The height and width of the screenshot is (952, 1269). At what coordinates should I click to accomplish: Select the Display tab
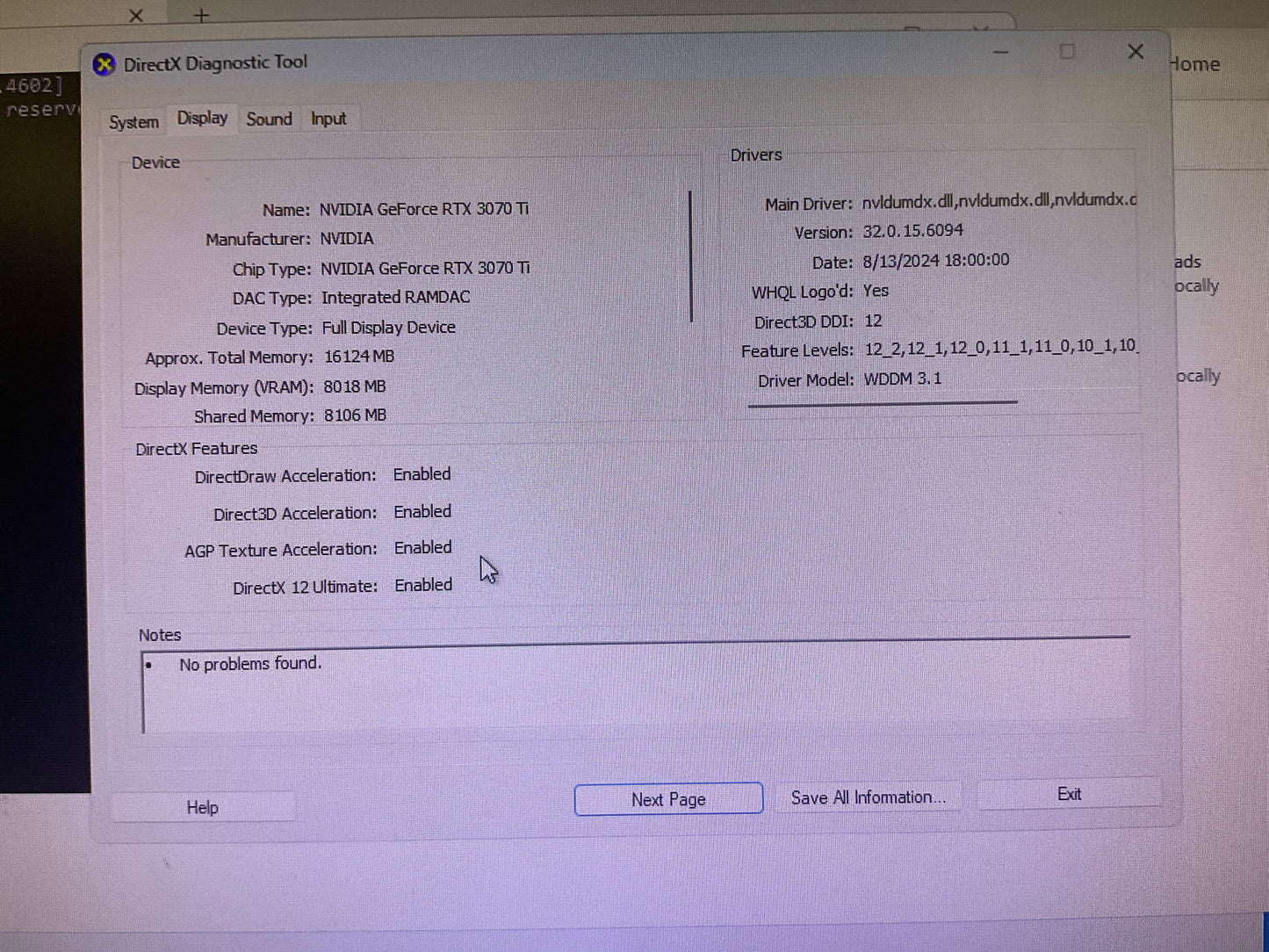[202, 119]
